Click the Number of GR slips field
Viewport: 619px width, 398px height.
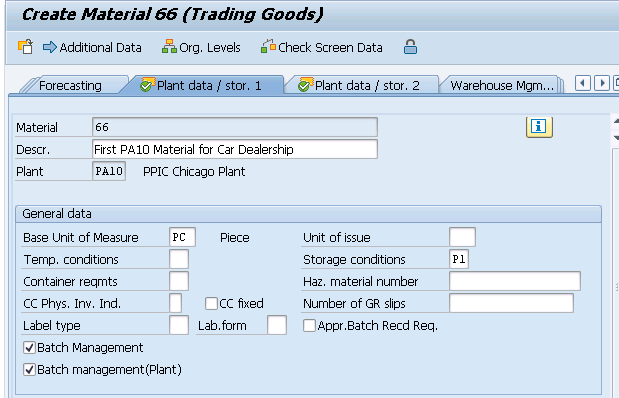[x=512, y=304]
